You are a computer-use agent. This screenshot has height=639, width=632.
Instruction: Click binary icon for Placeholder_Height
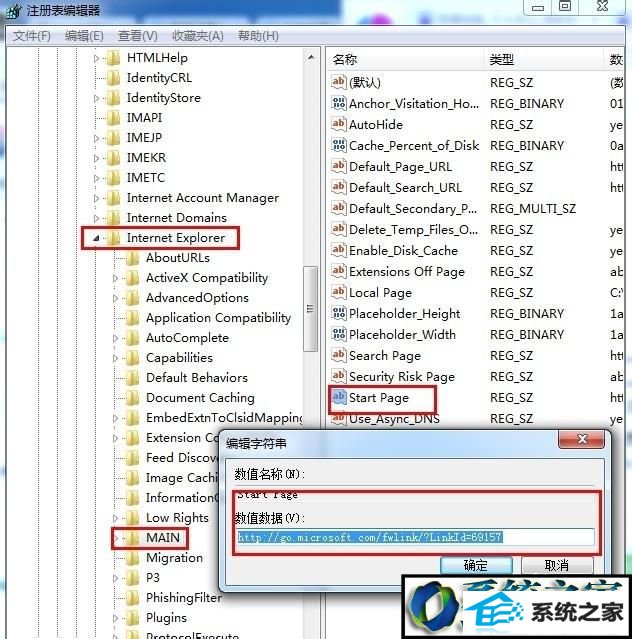point(339,313)
